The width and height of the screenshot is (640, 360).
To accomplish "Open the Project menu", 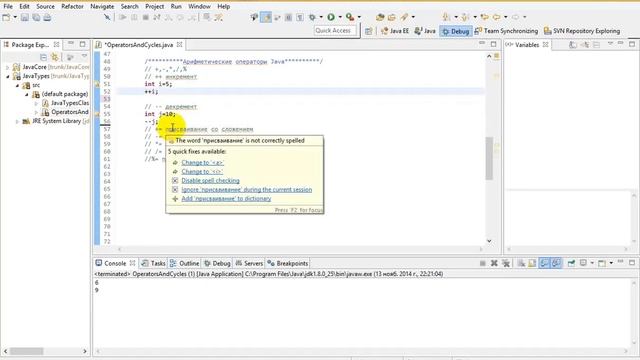I will tap(155, 7).
